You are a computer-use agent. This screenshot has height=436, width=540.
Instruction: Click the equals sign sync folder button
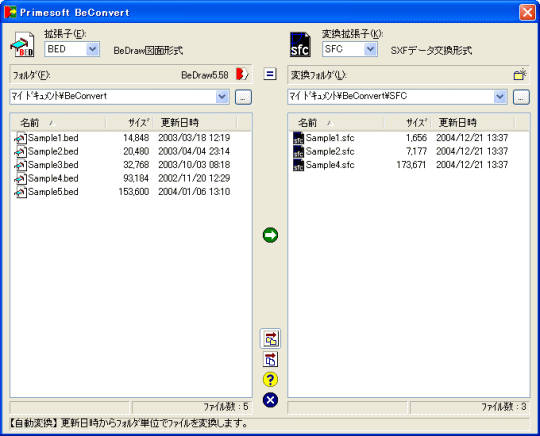tap(270, 74)
